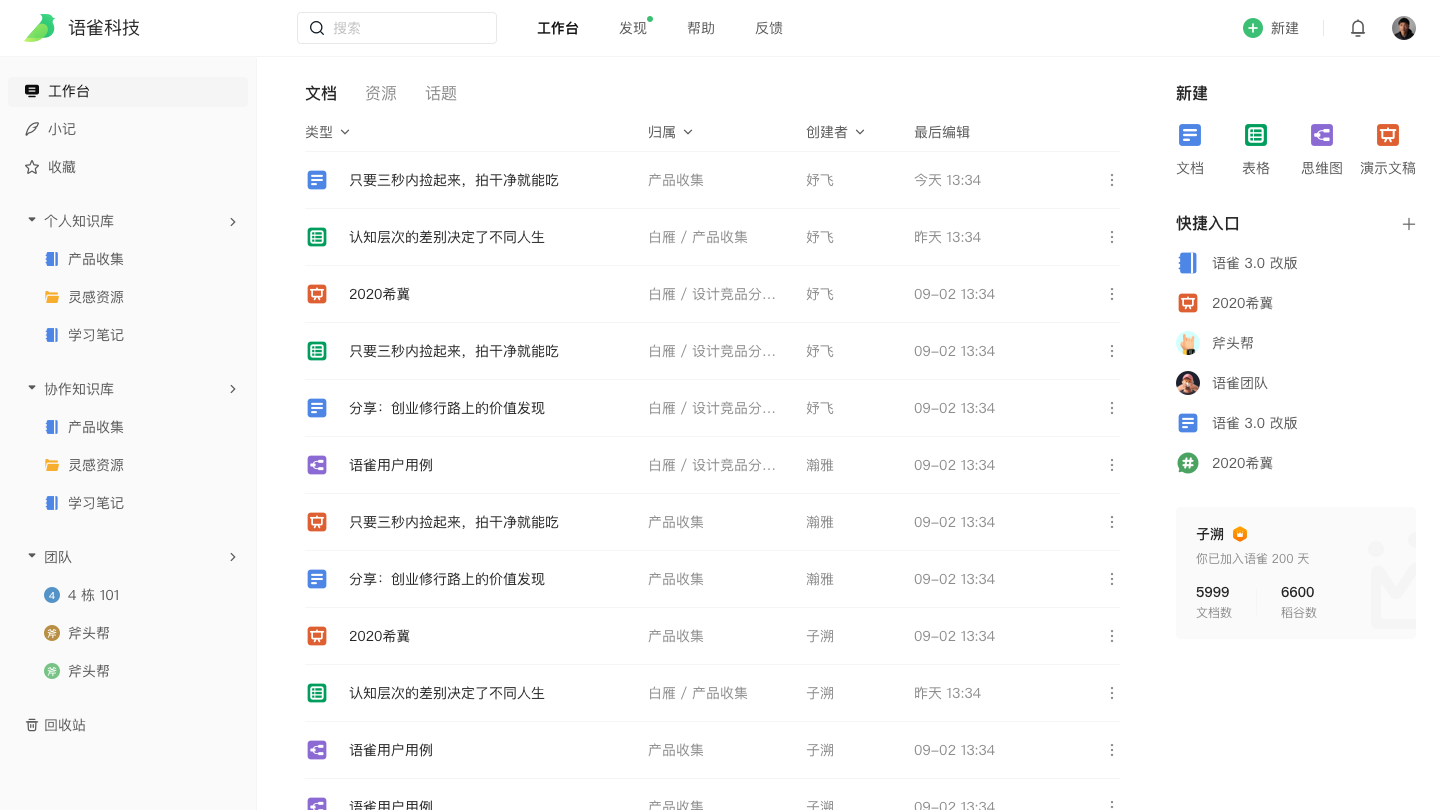Add a shortcut with the 快捷入口 plus icon

coord(1409,224)
